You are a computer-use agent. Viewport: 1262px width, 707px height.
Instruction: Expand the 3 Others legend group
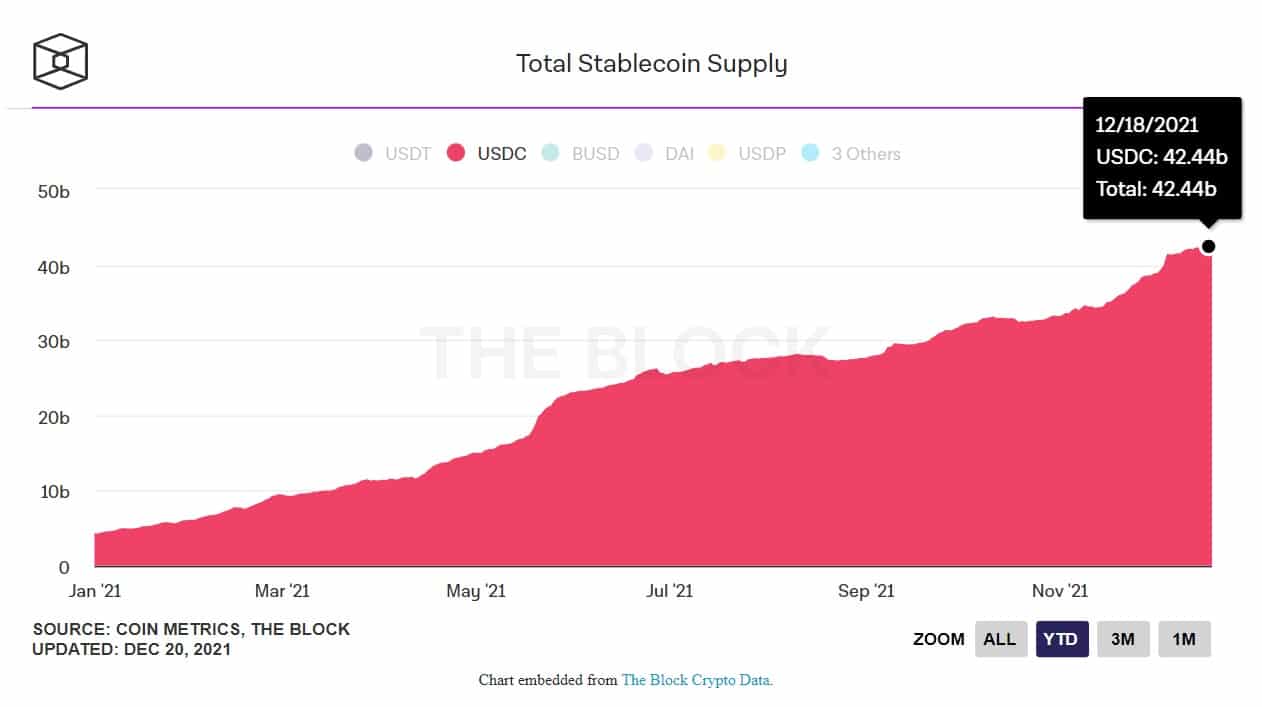pyautogui.click(x=851, y=154)
